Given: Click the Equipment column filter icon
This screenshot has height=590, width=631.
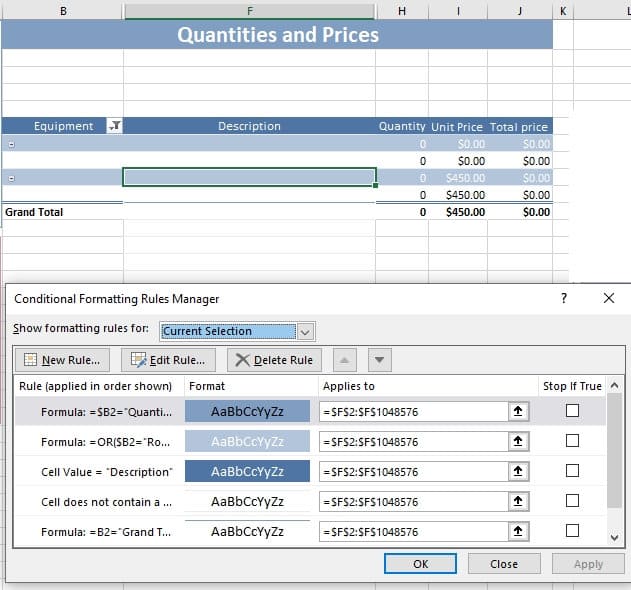Looking at the screenshot, I should 114,126.
